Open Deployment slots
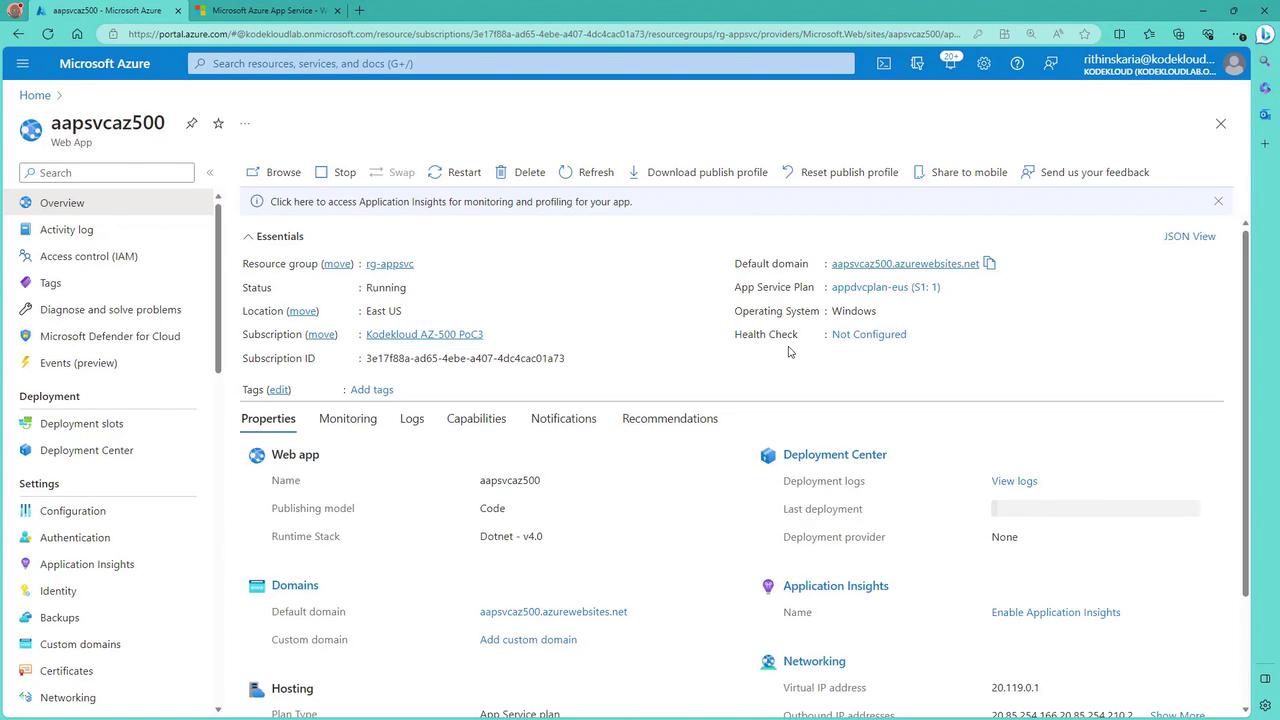Viewport: 1280px width, 720px height. pos(108,423)
